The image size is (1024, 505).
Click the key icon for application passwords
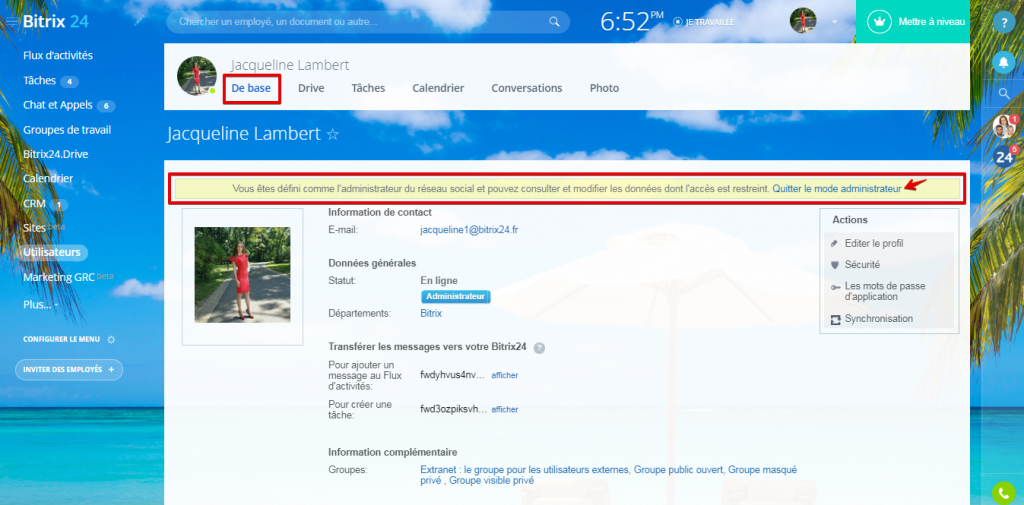click(x=835, y=287)
